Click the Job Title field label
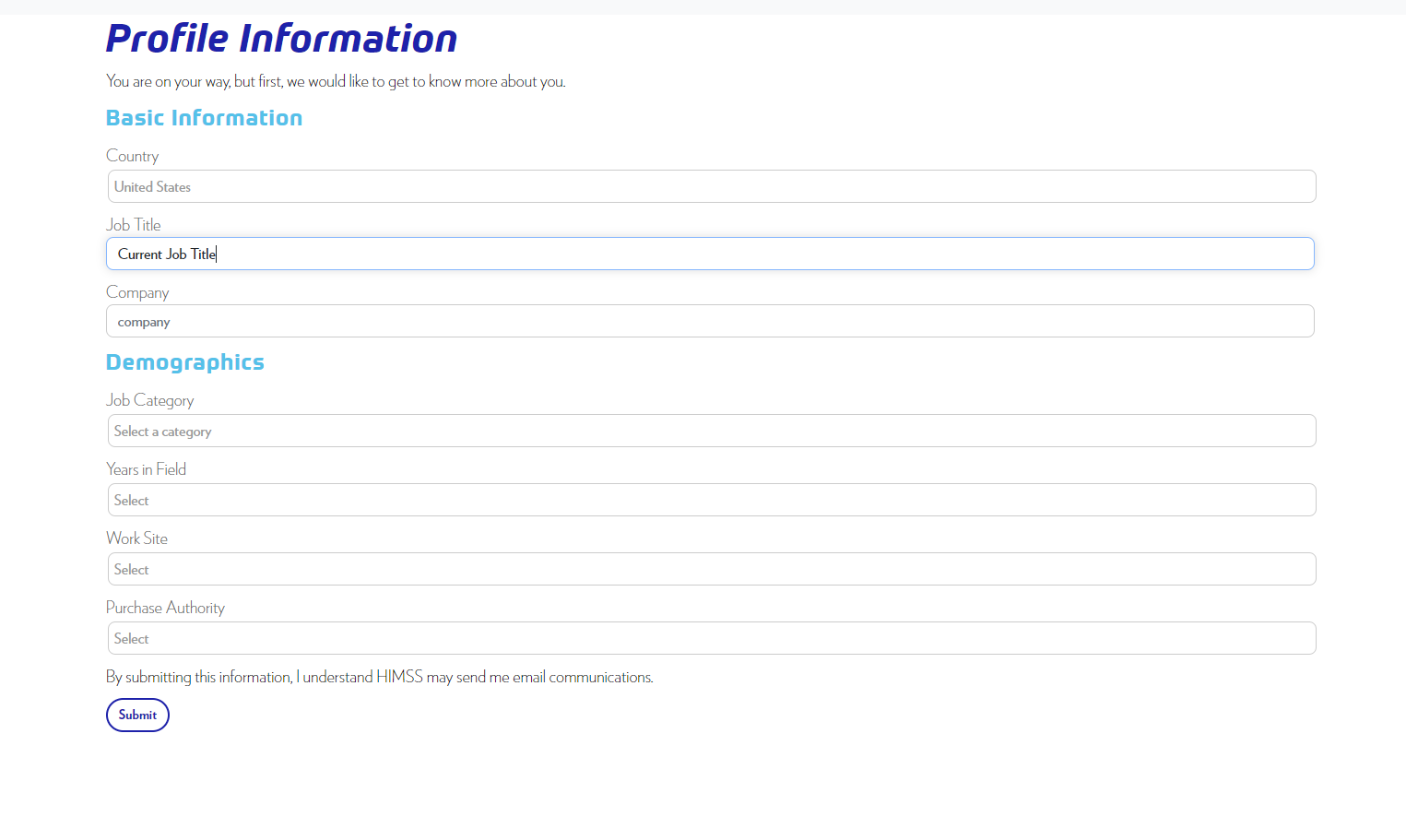Viewport: 1406px width, 840px height. pyautogui.click(x=133, y=225)
